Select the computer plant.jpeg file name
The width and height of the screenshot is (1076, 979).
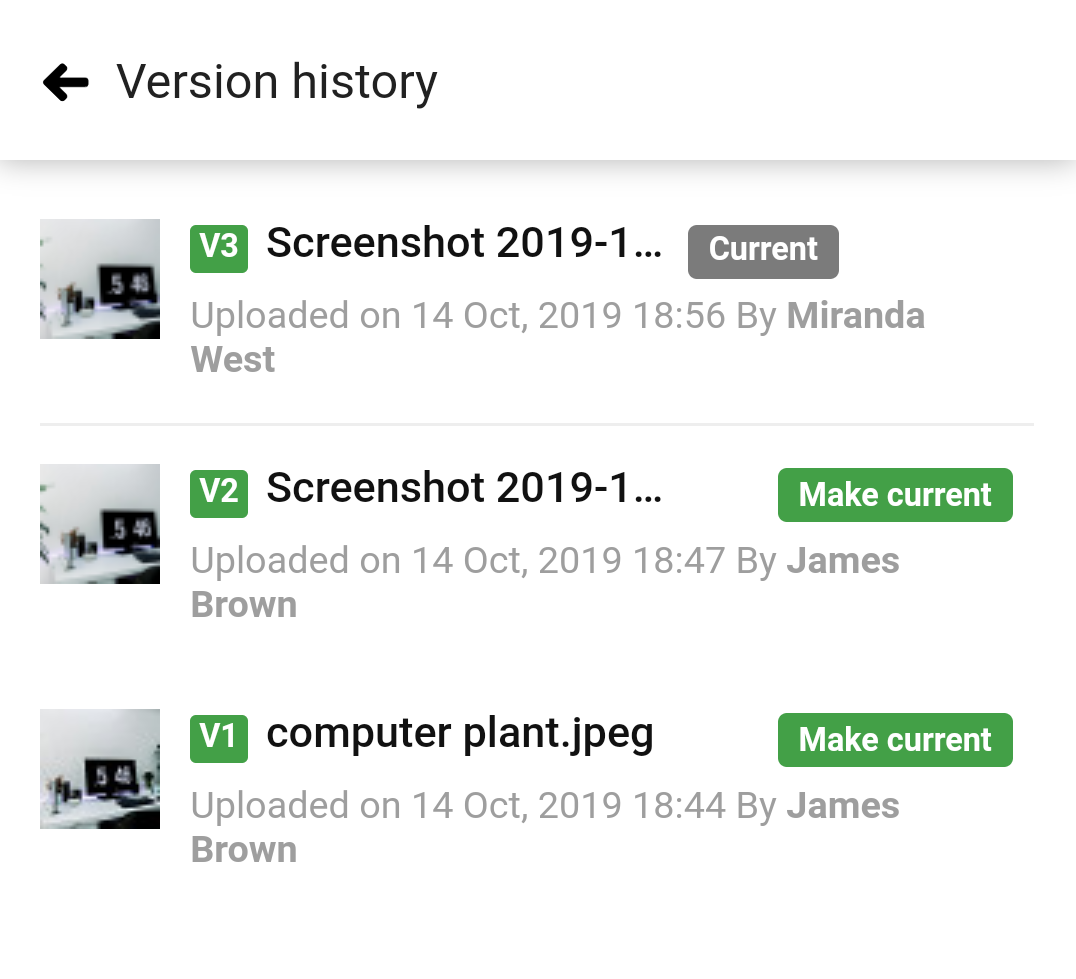tap(460, 732)
